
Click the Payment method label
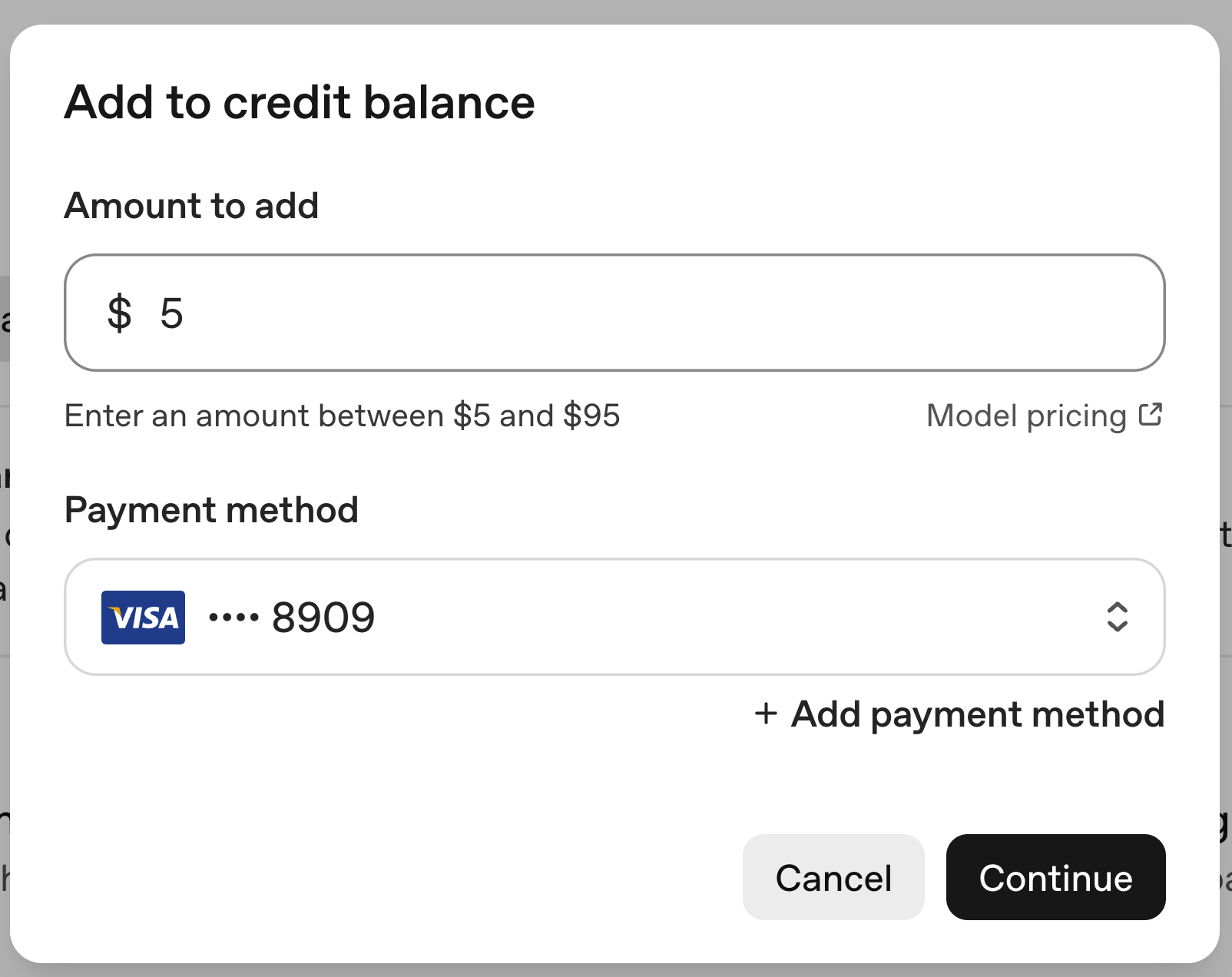pyautogui.click(x=211, y=510)
